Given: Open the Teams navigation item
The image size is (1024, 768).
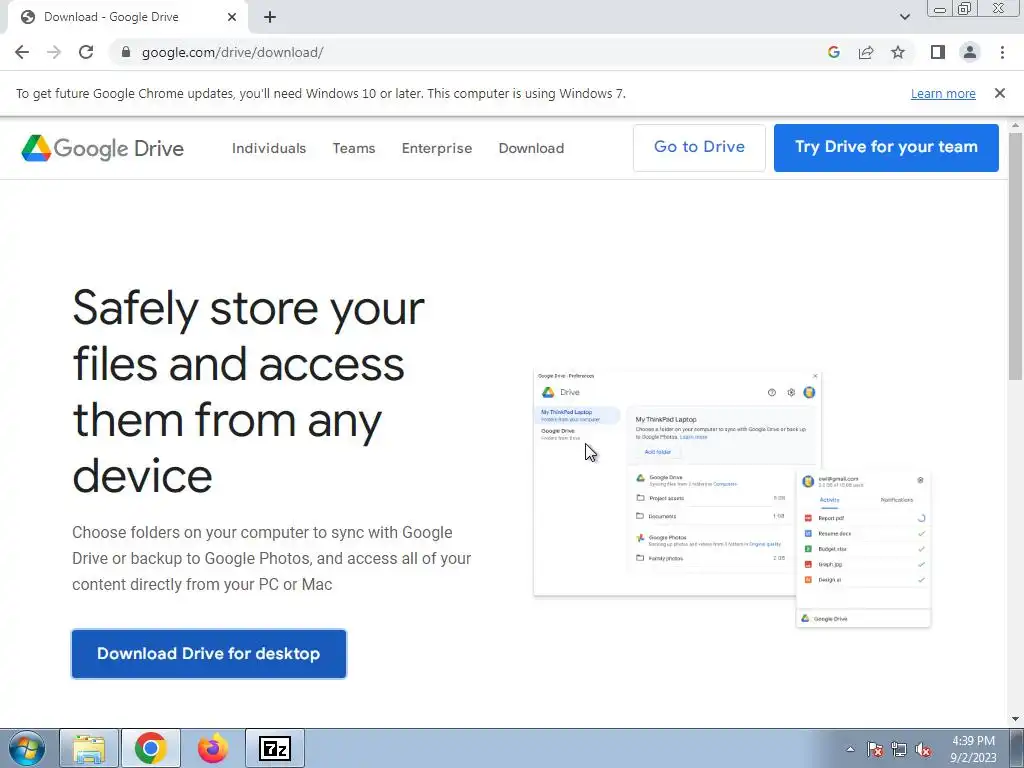Looking at the screenshot, I should [354, 148].
